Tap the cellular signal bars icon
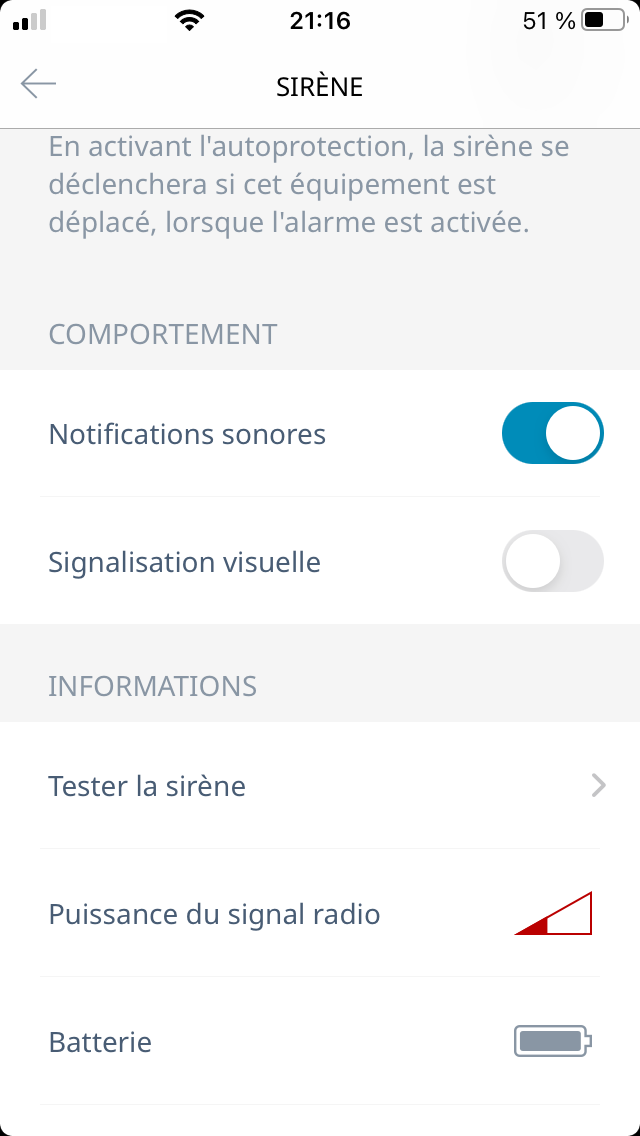The height and width of the screenshot is (1136, 640). (x=30, y=21)
